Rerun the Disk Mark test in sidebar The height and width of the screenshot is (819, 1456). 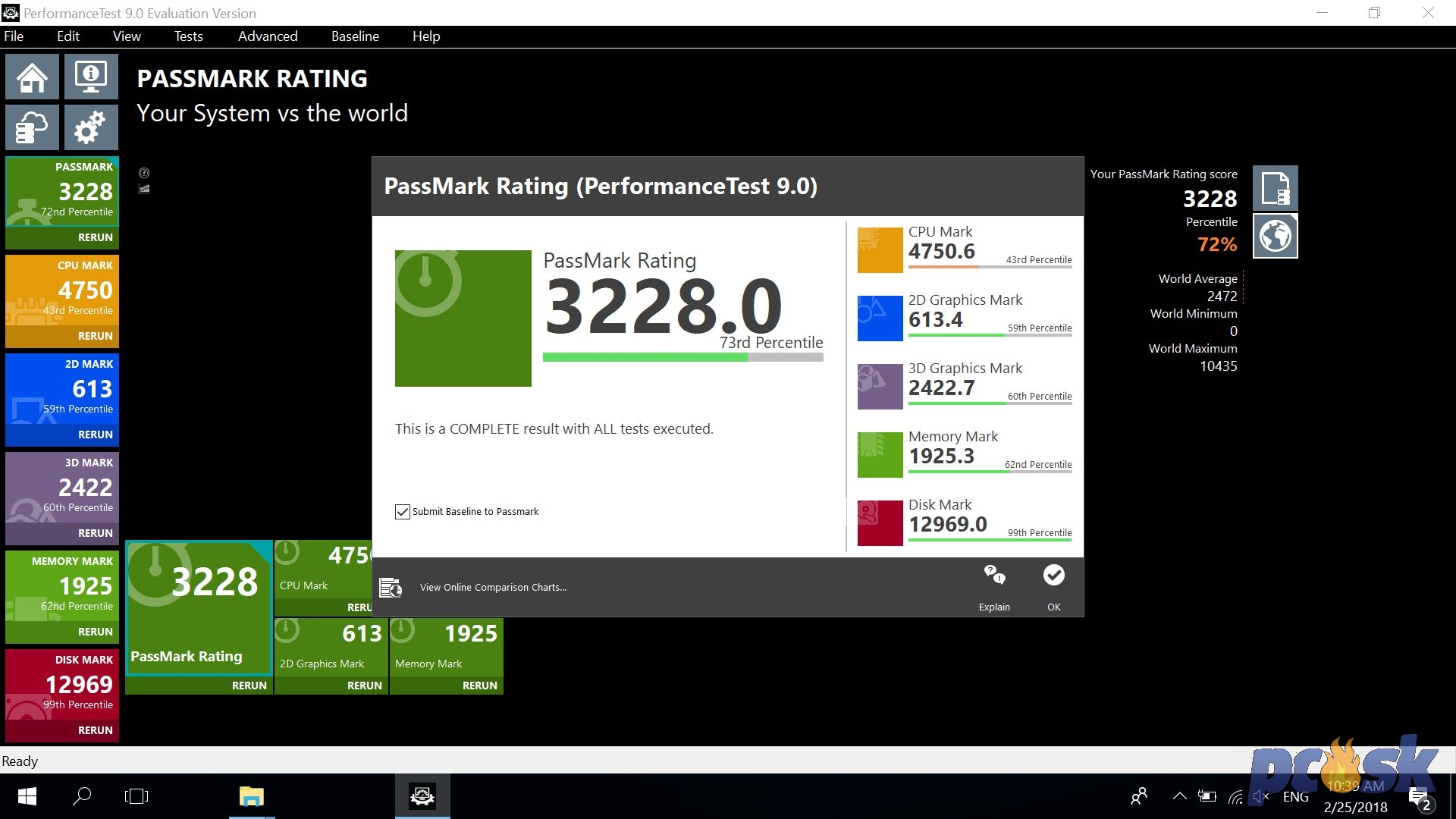point(96,730)
